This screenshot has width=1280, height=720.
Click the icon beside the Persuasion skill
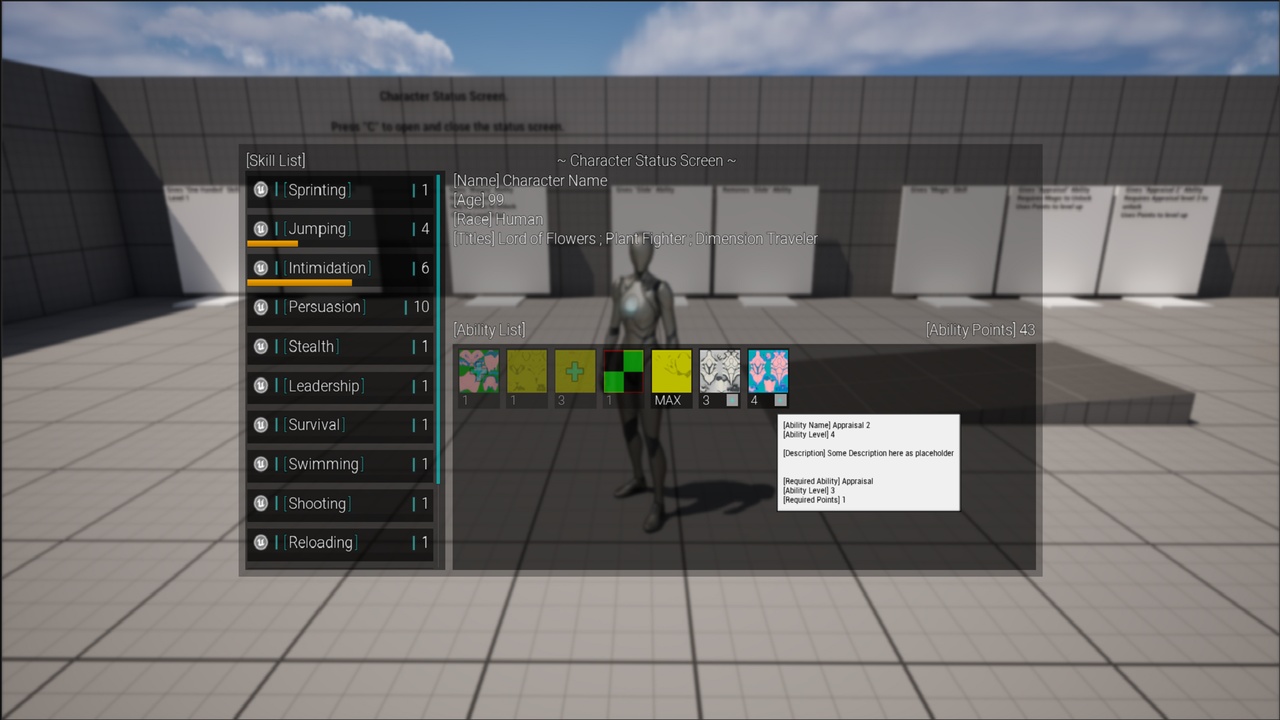[x=261, y=306]
